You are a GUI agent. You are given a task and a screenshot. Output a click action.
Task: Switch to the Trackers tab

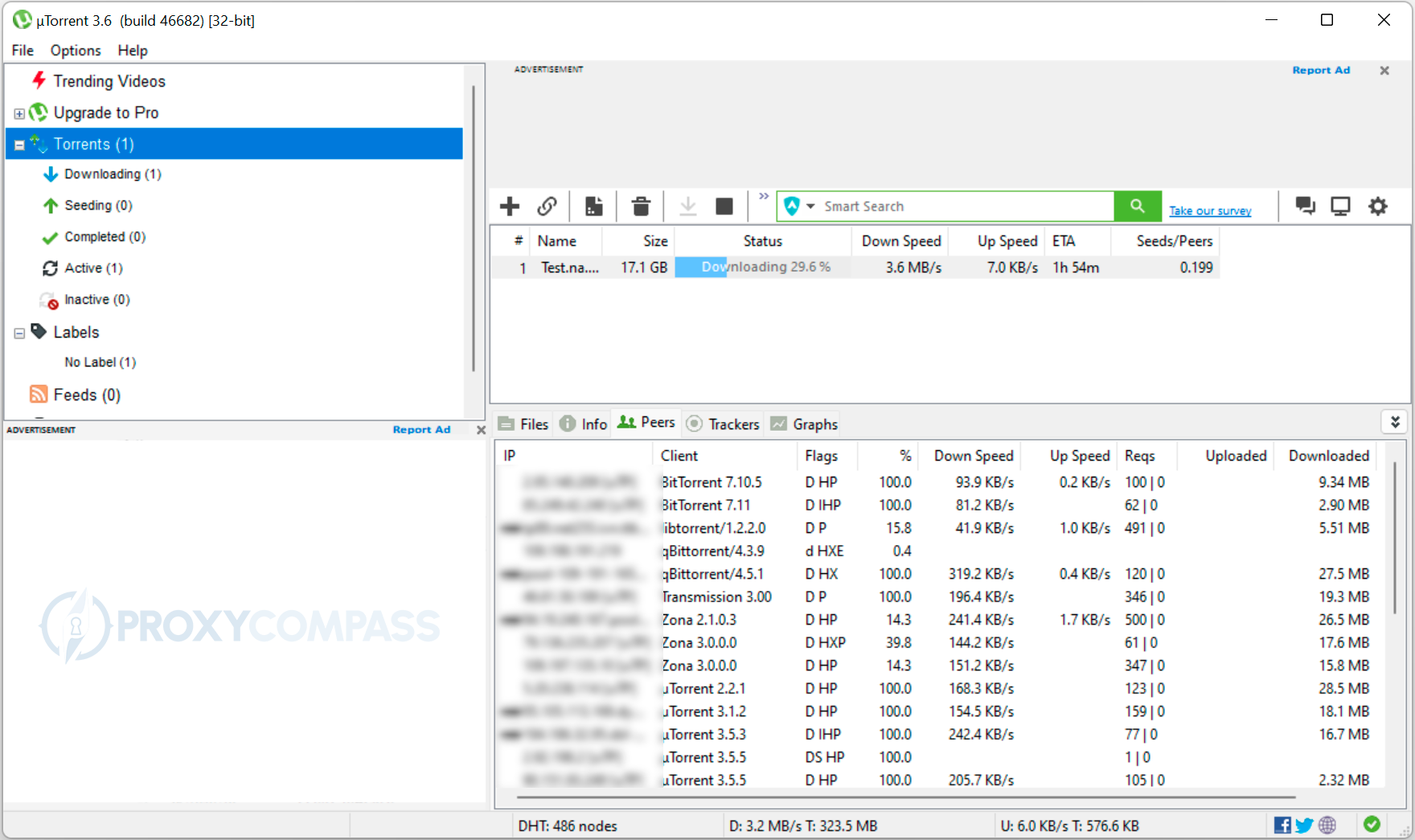[x=724, y=424]
